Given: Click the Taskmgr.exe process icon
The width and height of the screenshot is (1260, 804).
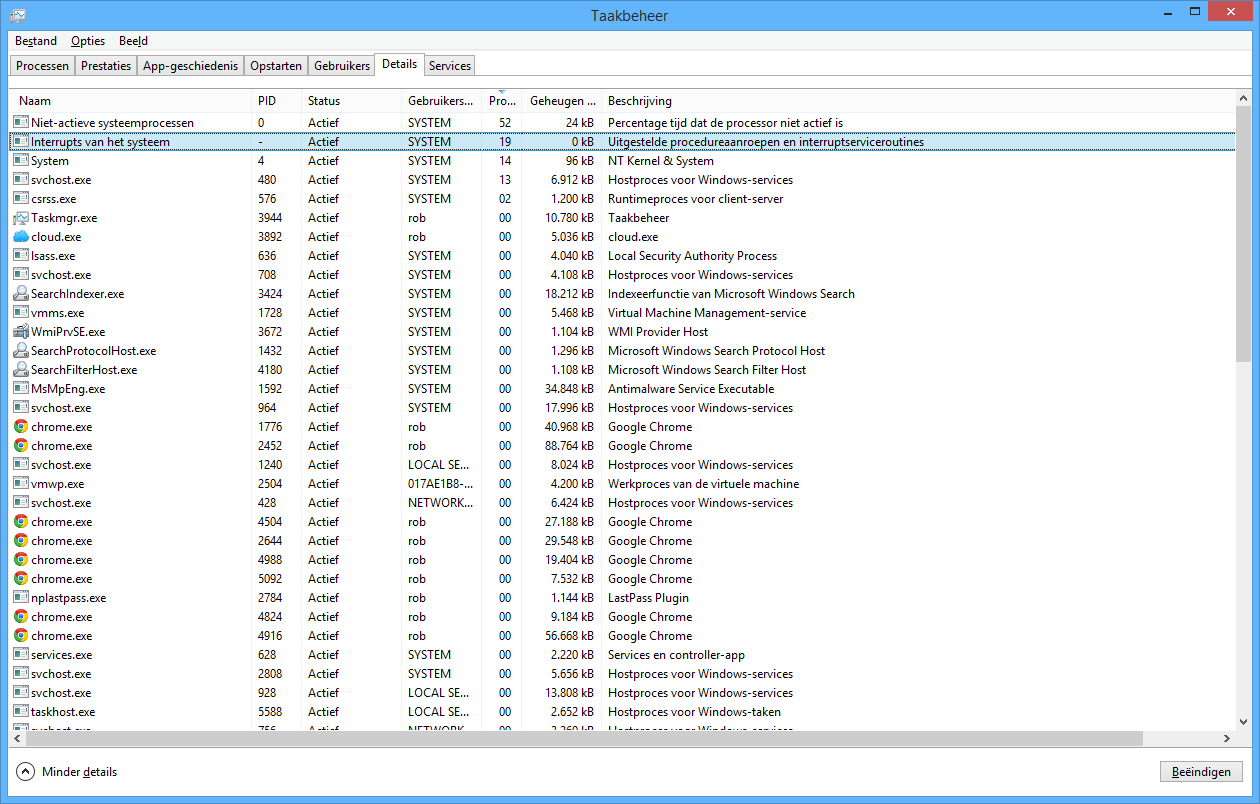Looking at the screenshot, I should point(21,218).
